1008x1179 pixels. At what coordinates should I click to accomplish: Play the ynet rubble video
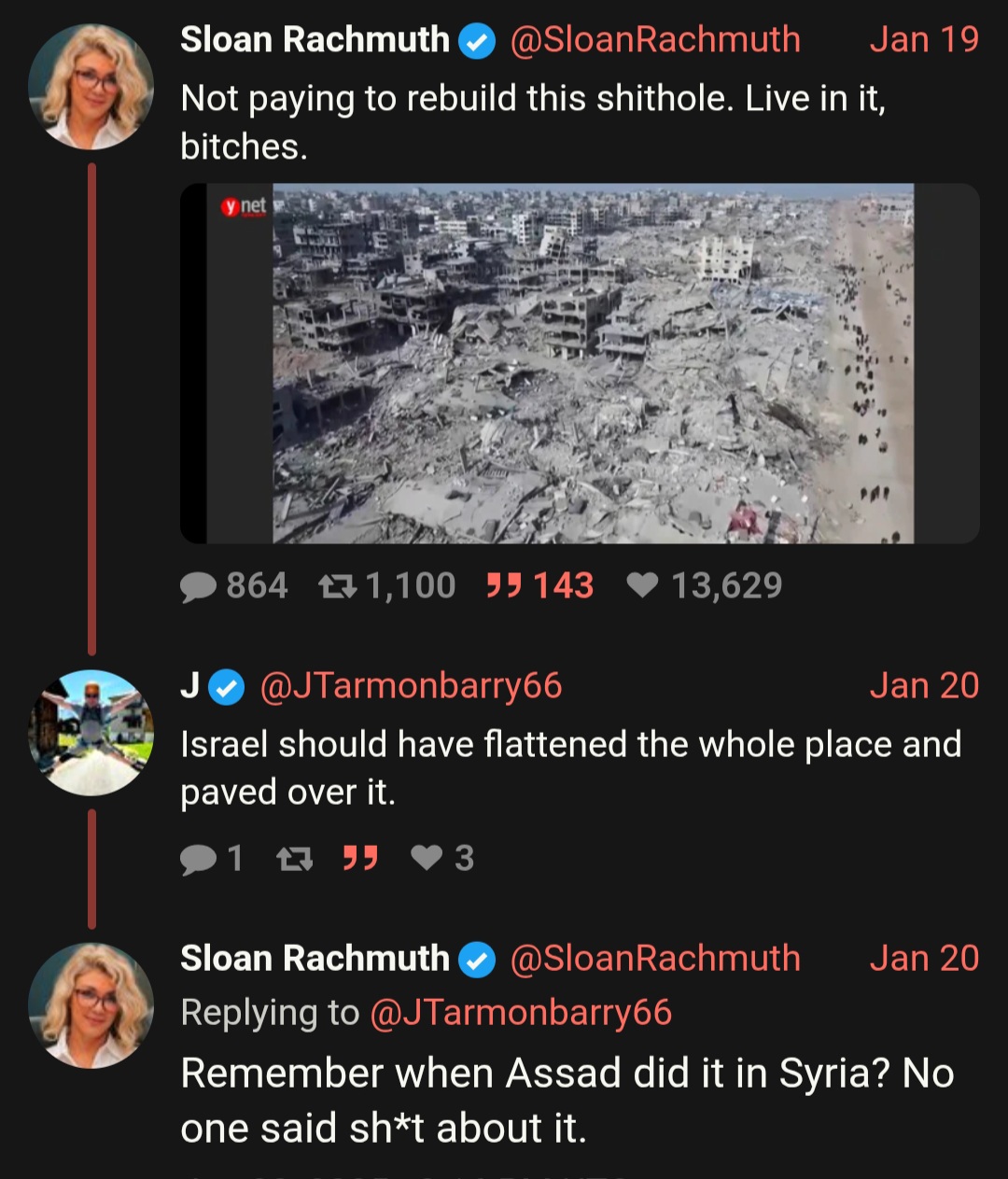click(x=580, y=363)
